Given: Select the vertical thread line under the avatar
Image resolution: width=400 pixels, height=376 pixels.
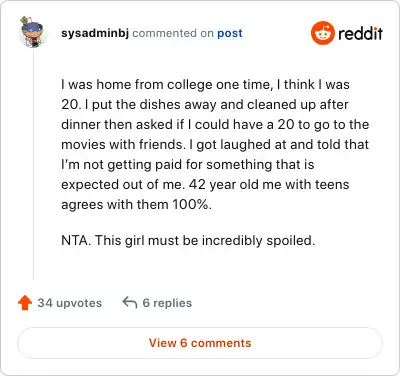Looking at the screenshot, I should click(33, 165).
